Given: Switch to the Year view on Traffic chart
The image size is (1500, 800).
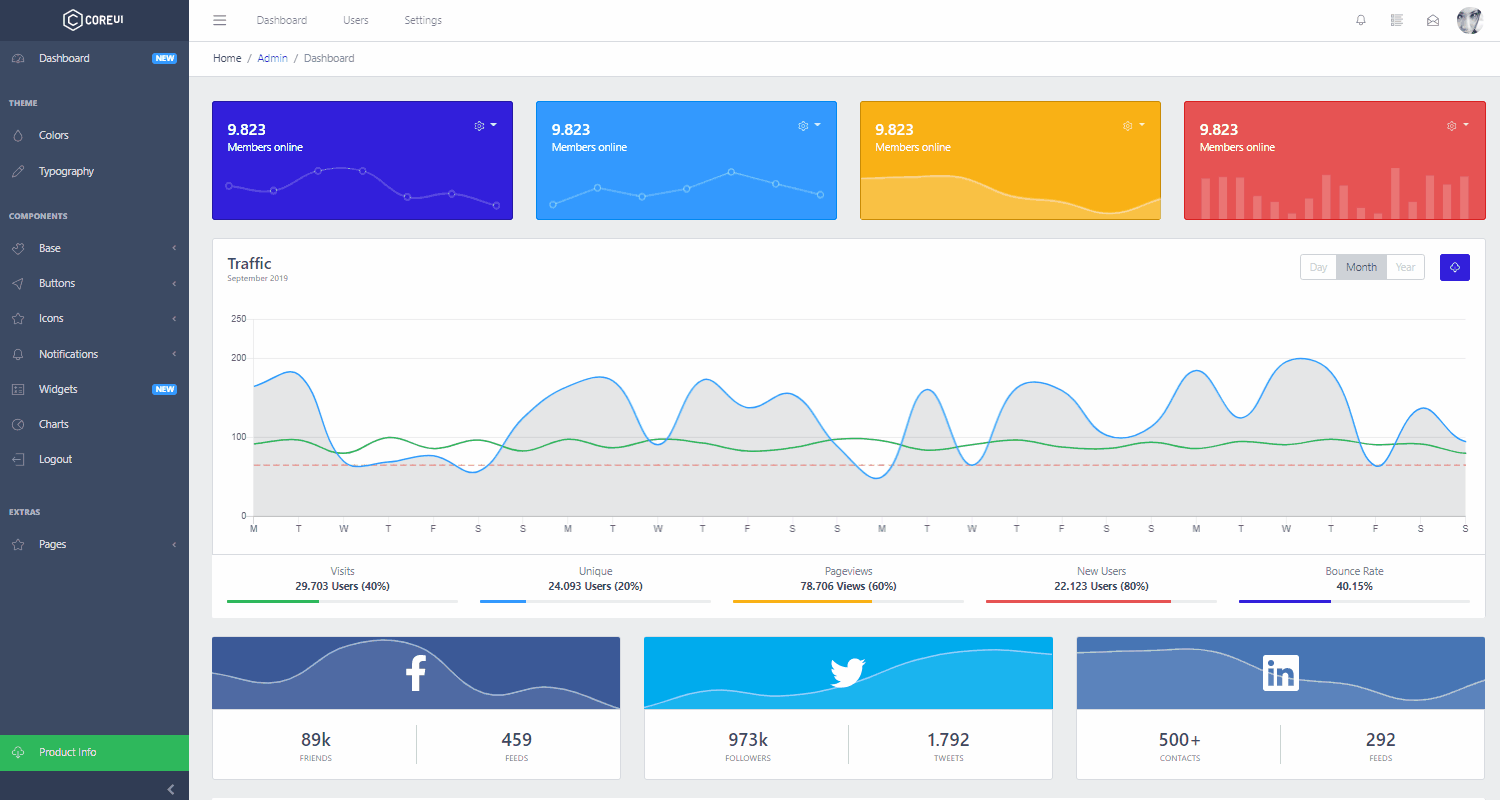Looking at the screenshot, I should click(1404, 267).
